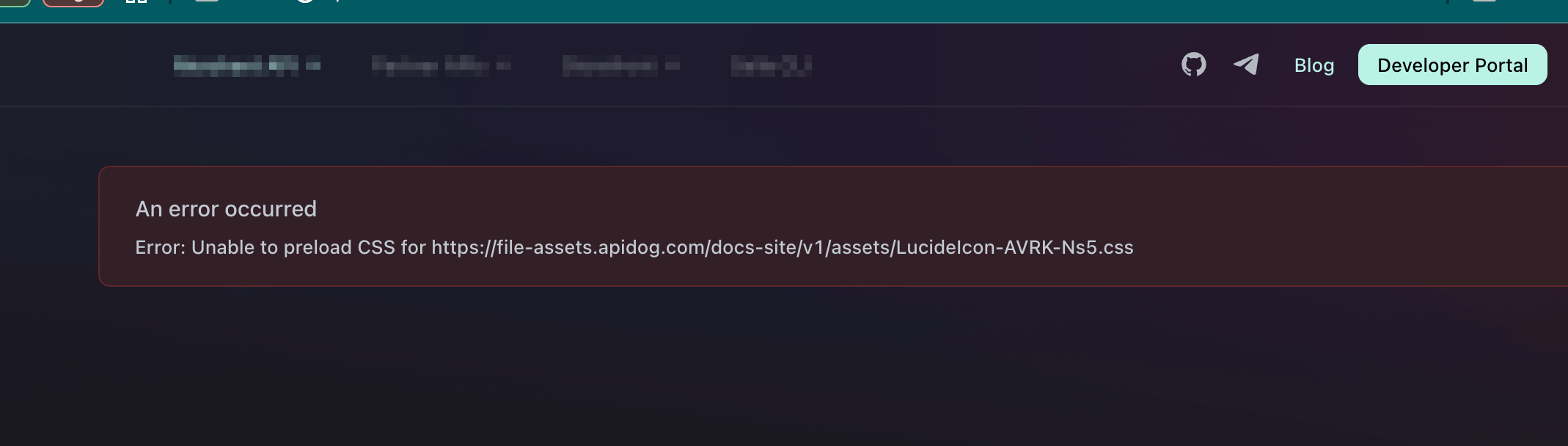Image resolution: width=1568 pixels, height=446 pixels.
Task: Click the green-outlined button in browser toolbar
Action: (x=14, y=3)
